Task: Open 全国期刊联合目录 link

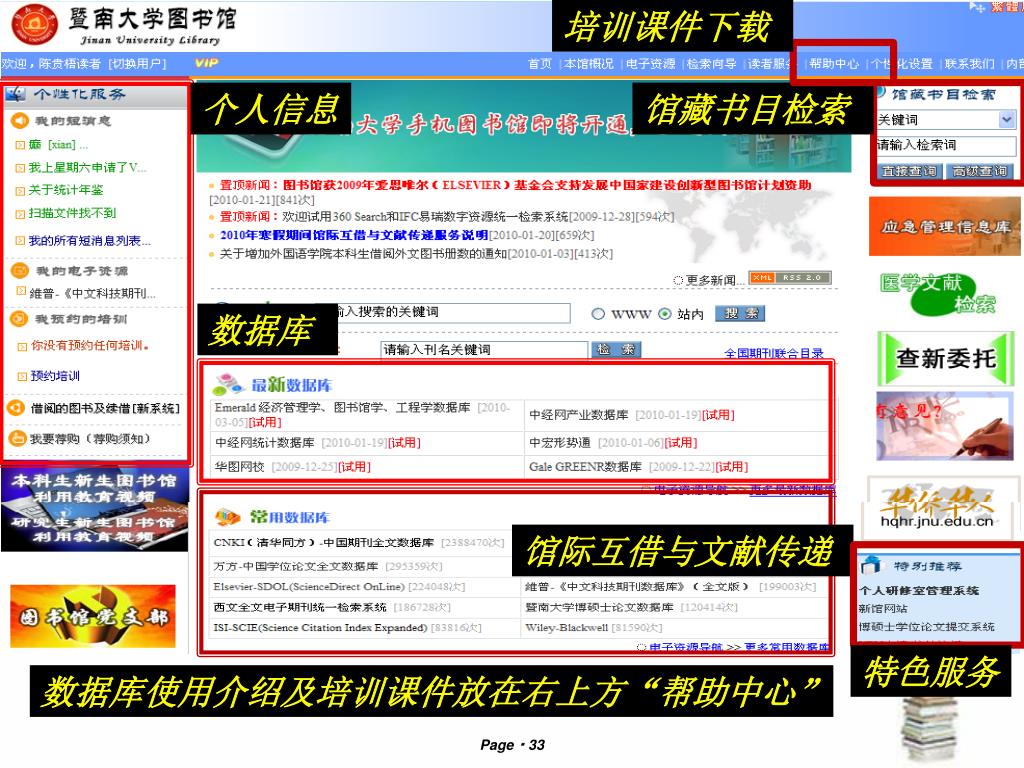Action: 774,353
